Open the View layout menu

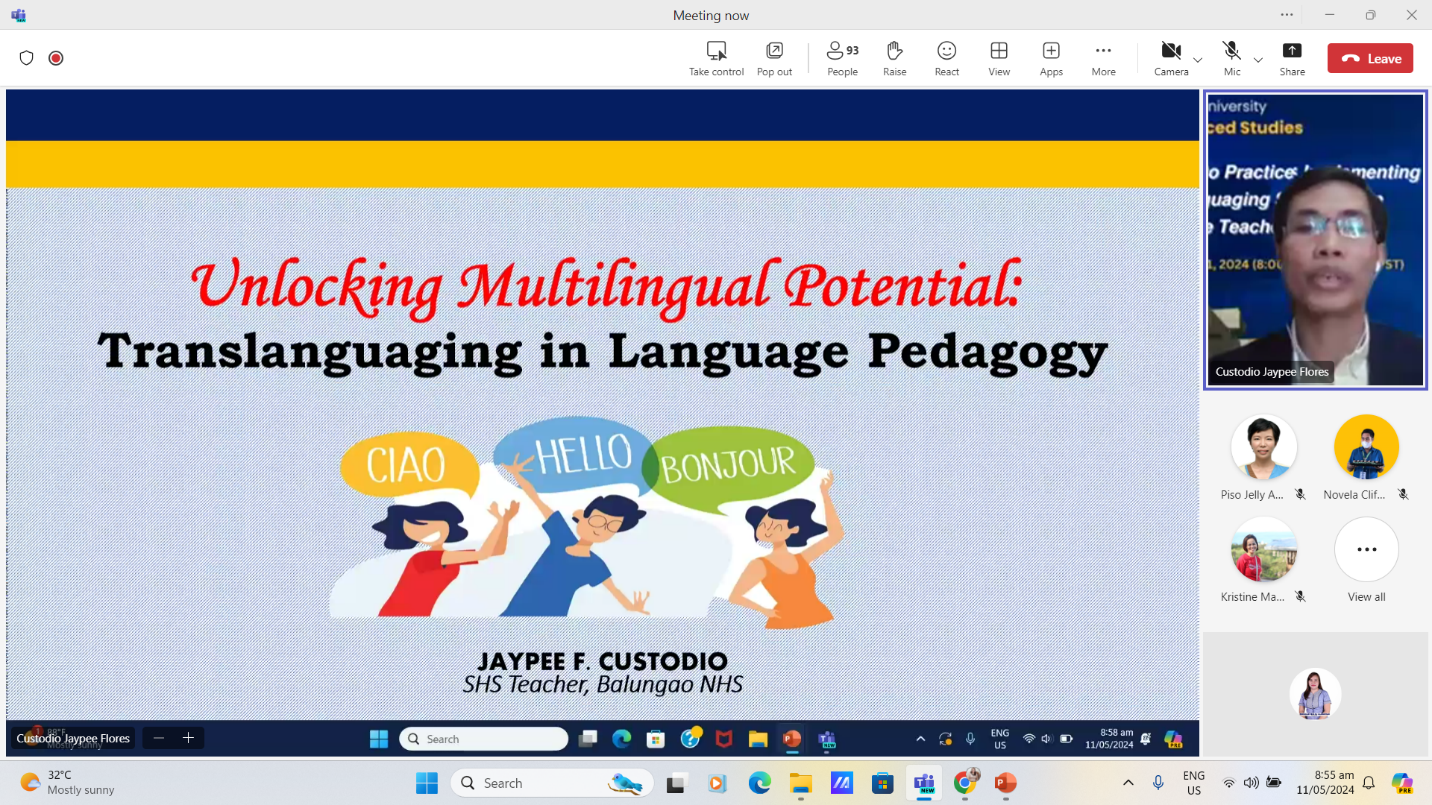[998, 51]
